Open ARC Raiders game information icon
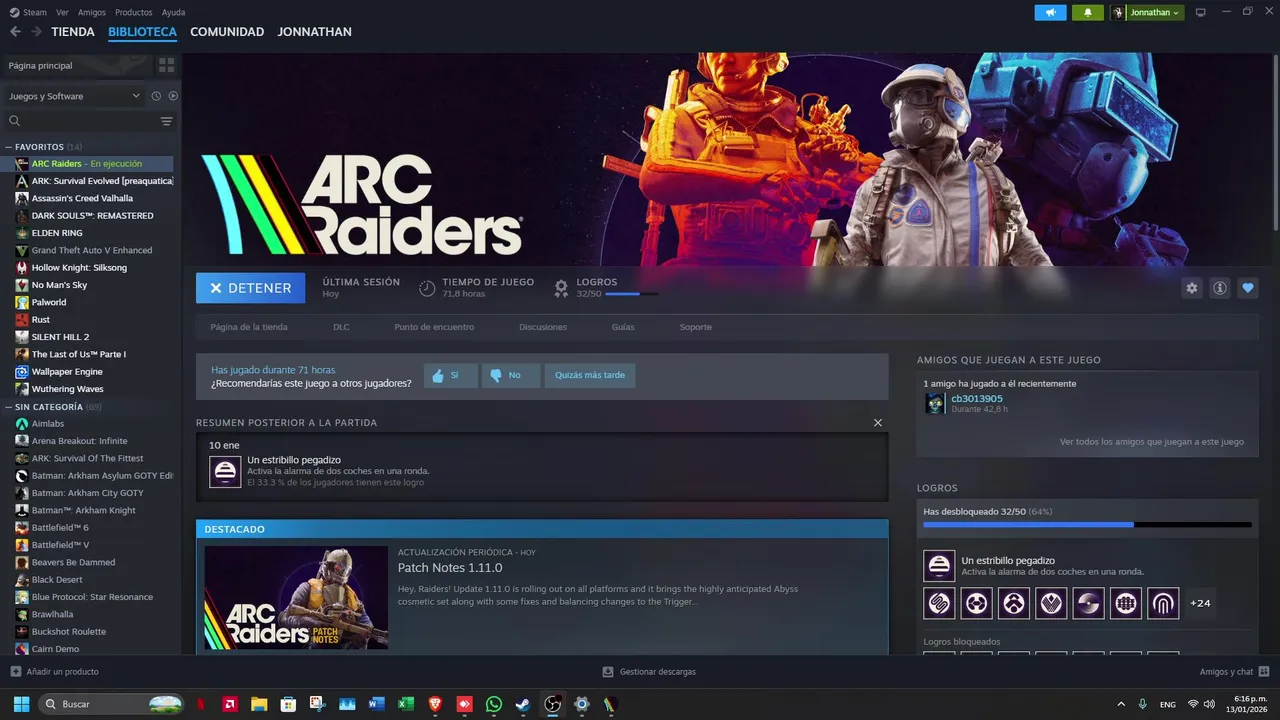Image resolution: width=1280 pixels, height=720 pixels. click(1220, 288)
